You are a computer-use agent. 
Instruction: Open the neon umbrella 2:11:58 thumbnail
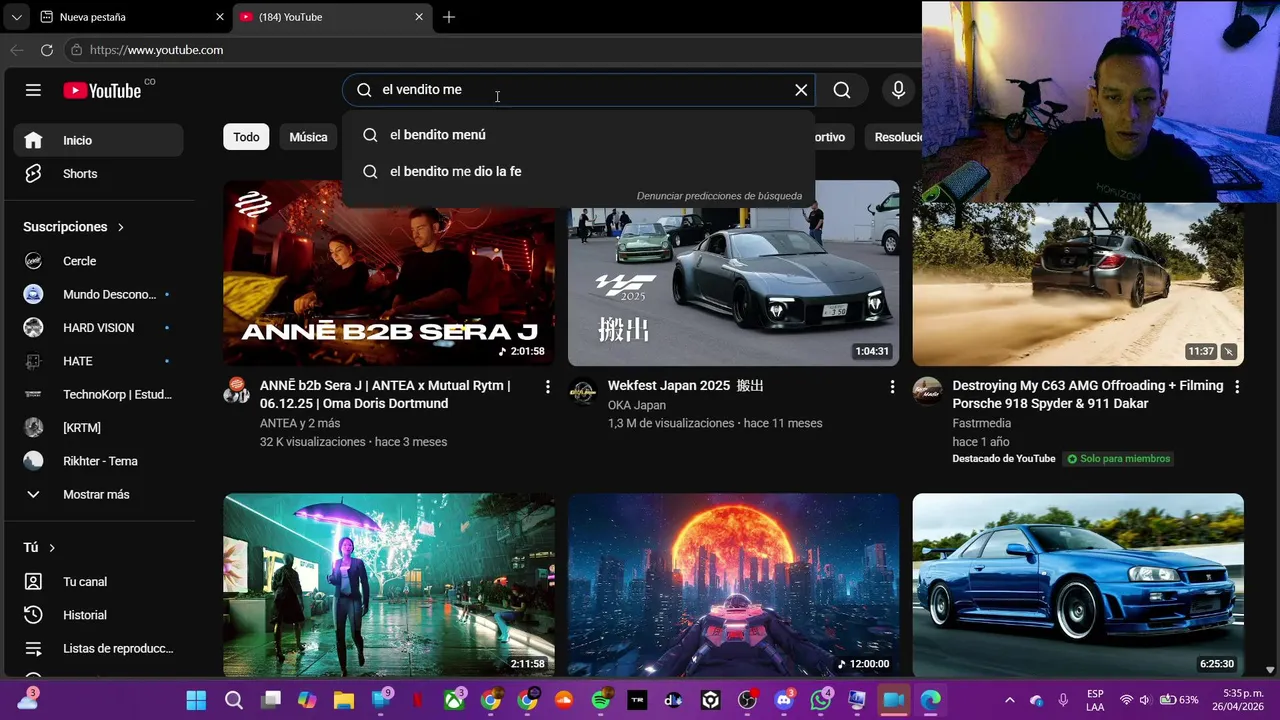(x=389, y=585)
